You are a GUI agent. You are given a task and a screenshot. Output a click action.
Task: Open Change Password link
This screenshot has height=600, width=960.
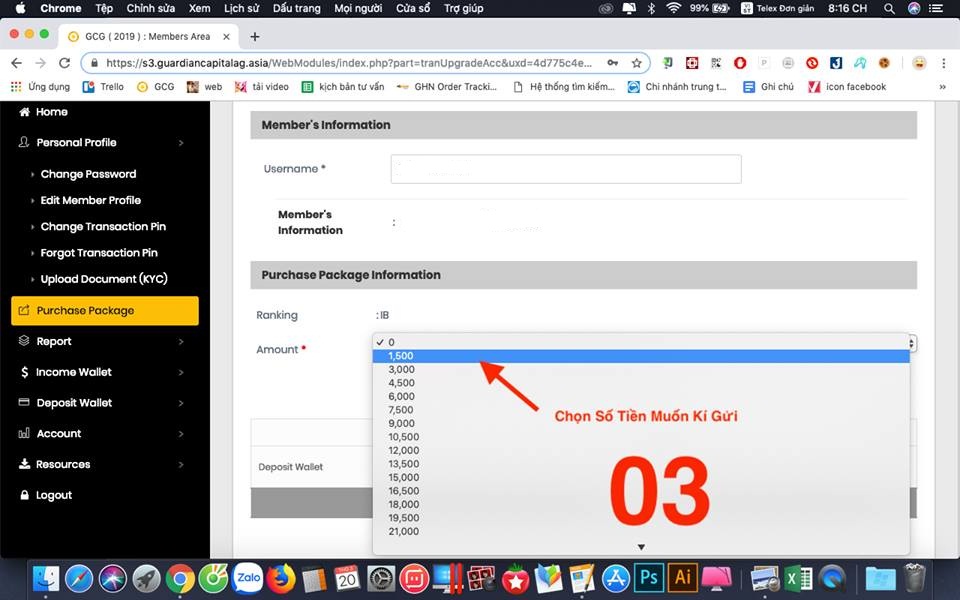click(x=88, y=174)
